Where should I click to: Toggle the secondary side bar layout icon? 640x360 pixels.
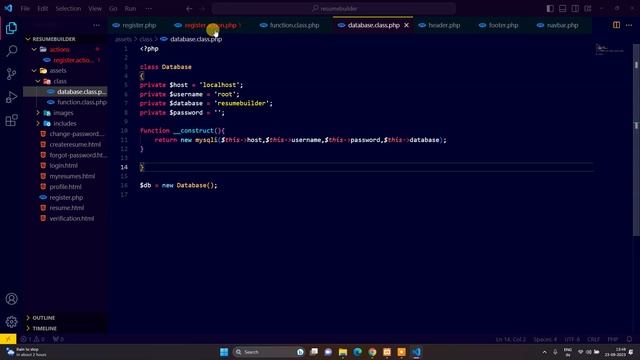coord(575,8)
